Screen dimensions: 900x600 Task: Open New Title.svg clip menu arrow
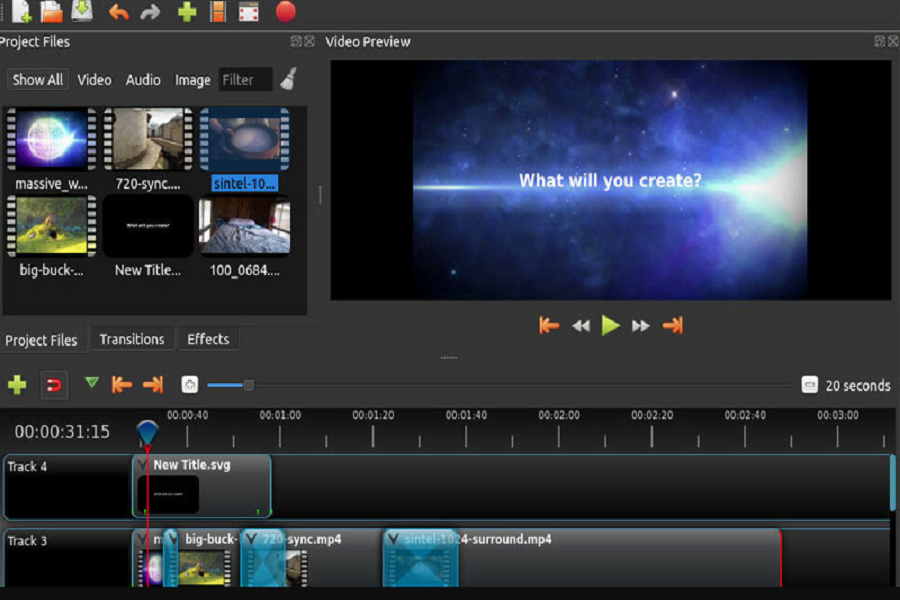coord(142,465)
